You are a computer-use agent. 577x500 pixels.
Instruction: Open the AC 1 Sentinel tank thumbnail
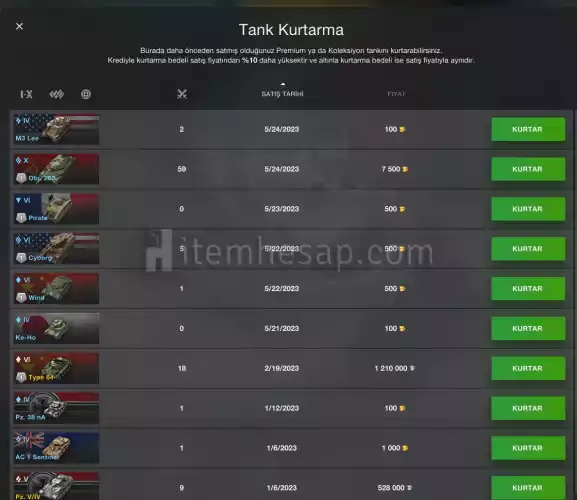point(56,448)
